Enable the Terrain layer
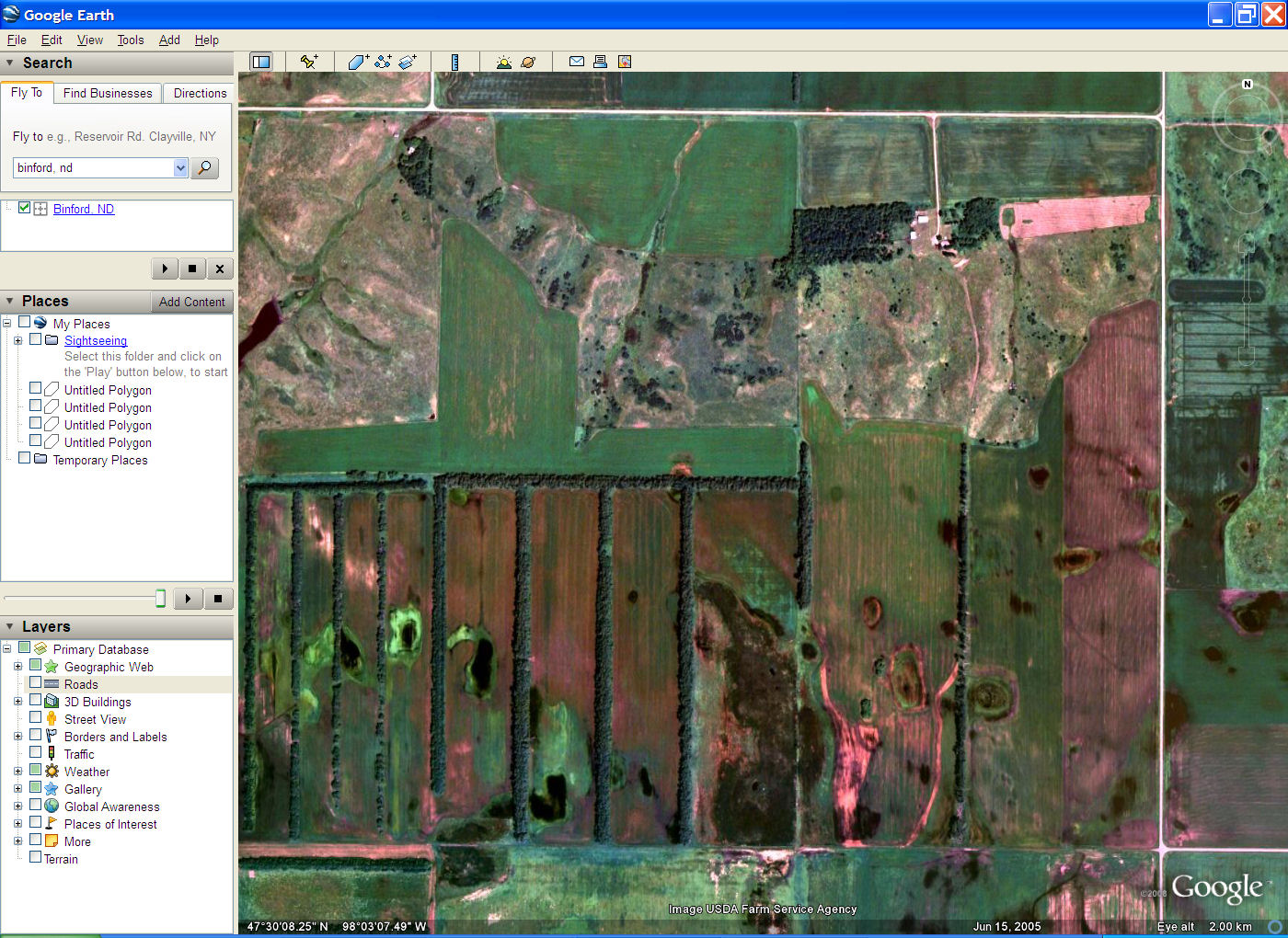1288x938 pixels. click(x=36, y=857)
